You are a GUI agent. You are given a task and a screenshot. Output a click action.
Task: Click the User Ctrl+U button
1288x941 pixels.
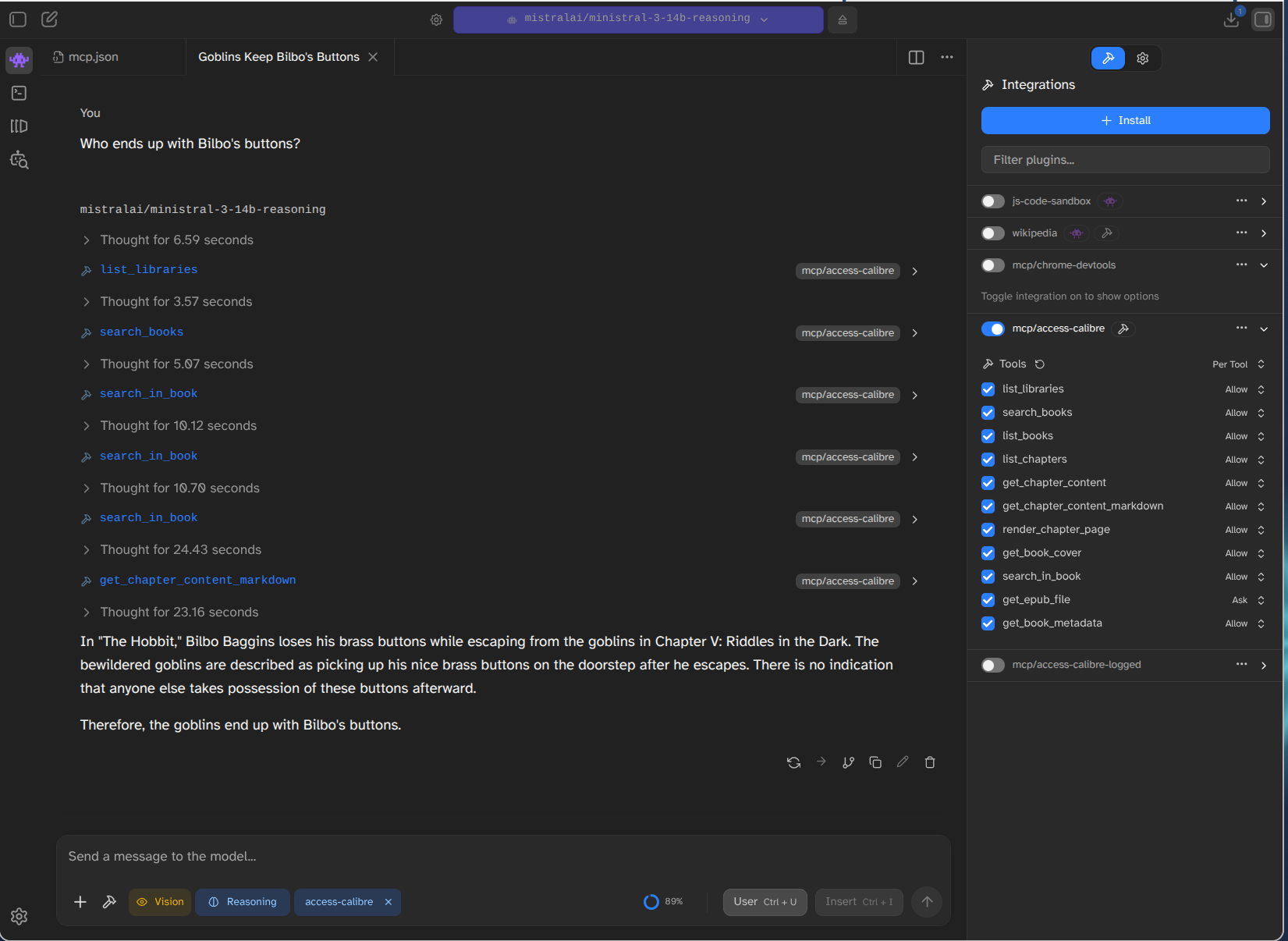(x=765, y=902)
